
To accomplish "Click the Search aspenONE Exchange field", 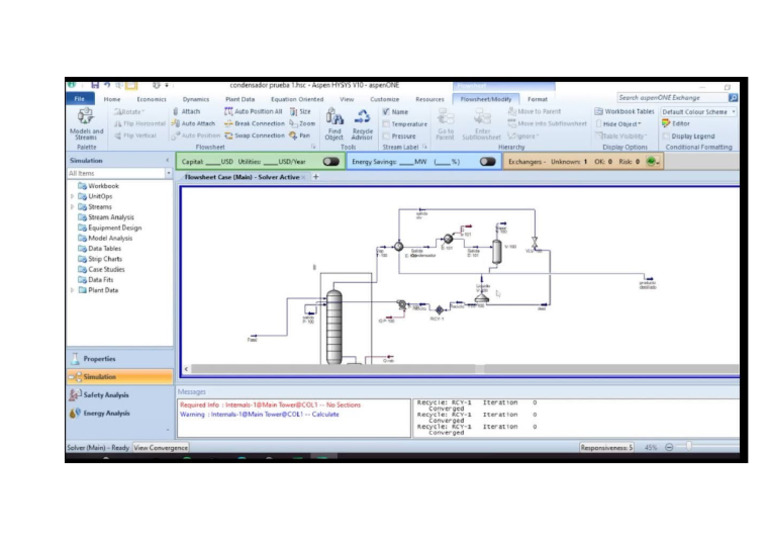I will [672, 98].
